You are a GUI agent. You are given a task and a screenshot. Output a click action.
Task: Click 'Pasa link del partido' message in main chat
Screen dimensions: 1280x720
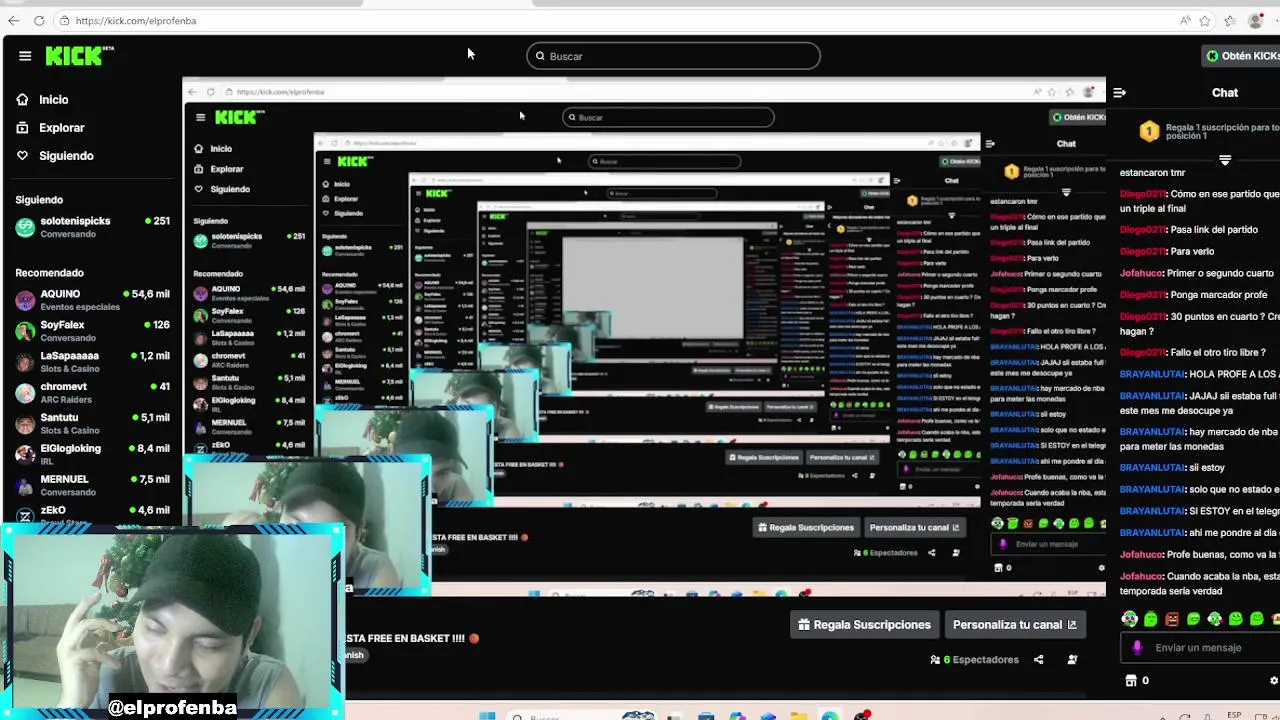click(x=1214, y=230)
